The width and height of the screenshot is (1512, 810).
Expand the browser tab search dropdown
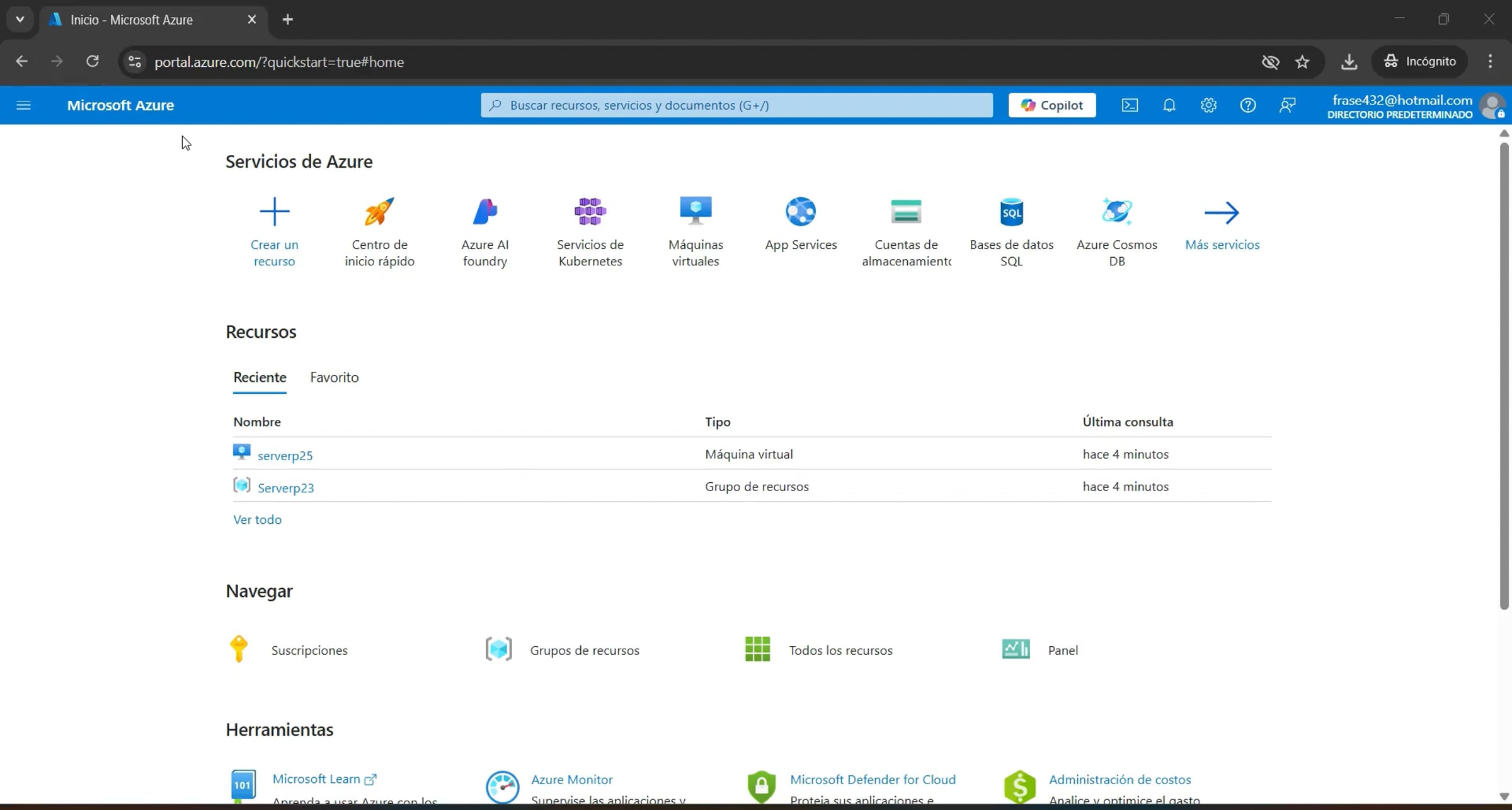pyautogui.click(x=20, y=19)
